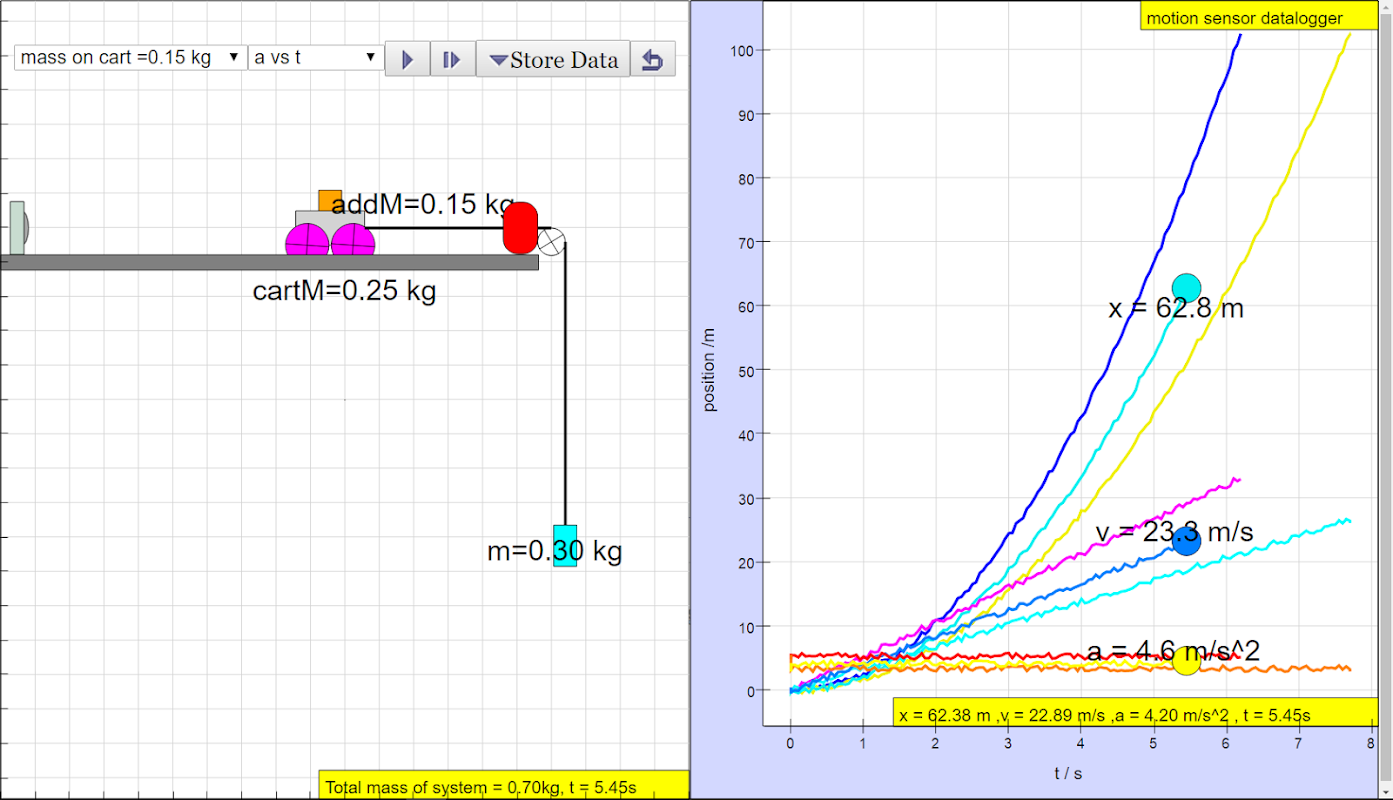Click the 100 tick on position axis
The width and height of the screenshot is (1393, 800).
tap(741, 50)
